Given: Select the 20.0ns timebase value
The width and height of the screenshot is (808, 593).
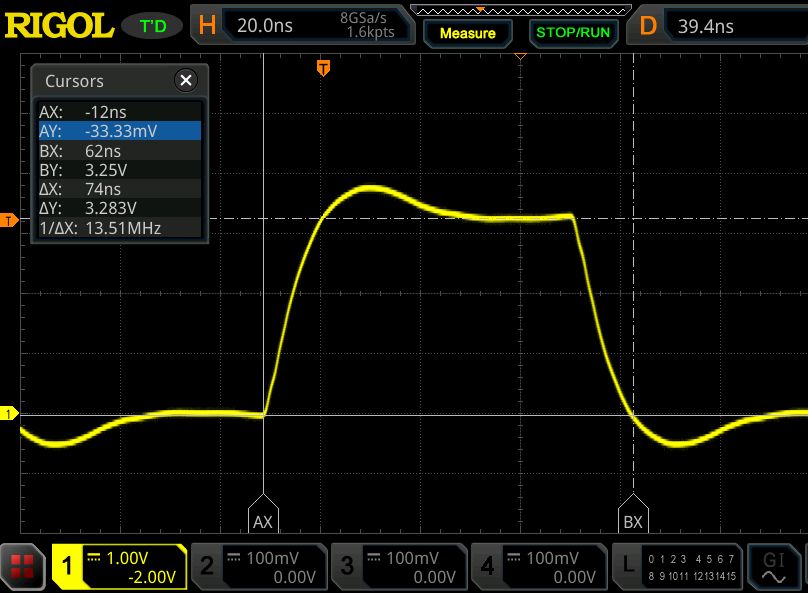Looking at the screenshot, I should pyautogui.click(x=265, y=25).
